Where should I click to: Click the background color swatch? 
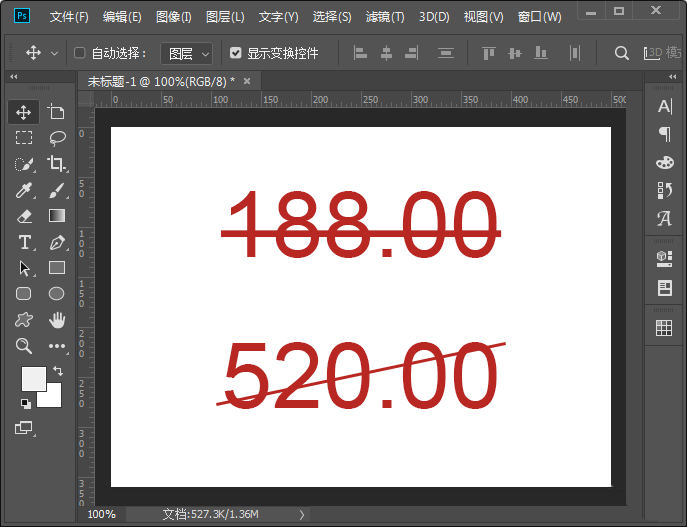pos(53,397)
